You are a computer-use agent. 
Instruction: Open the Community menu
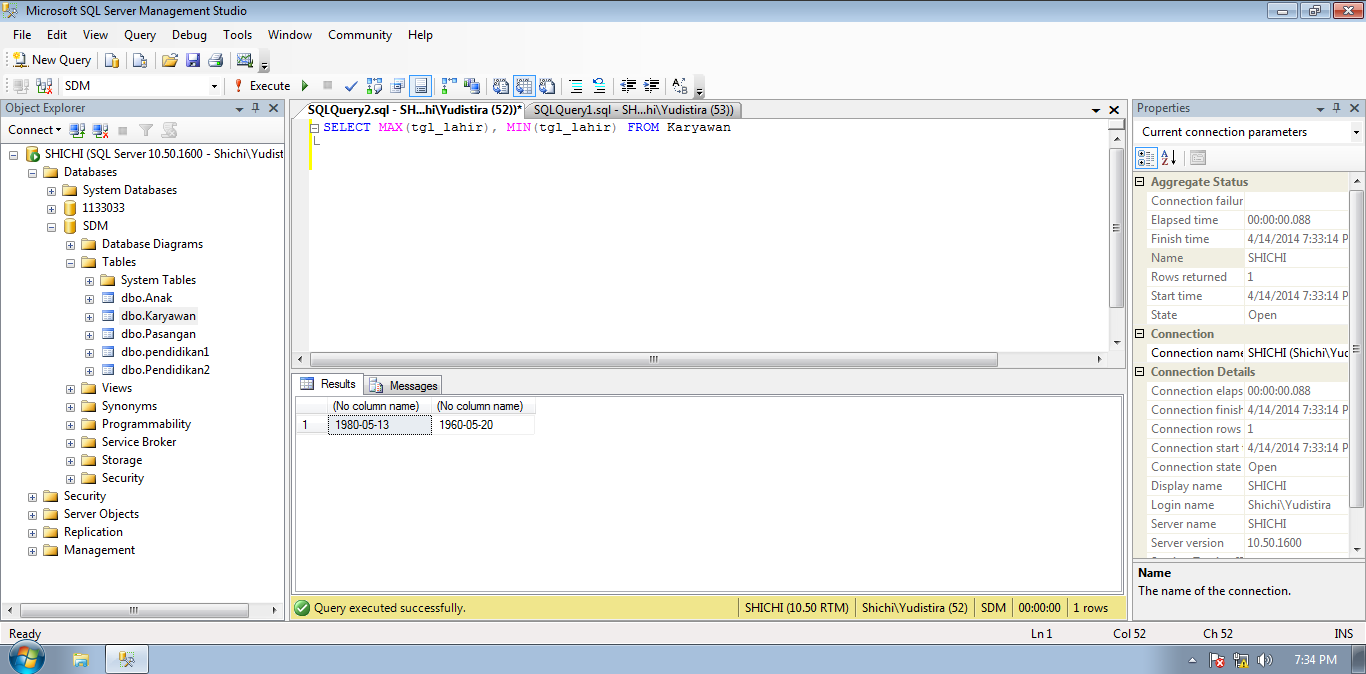[x=360, y=35]
